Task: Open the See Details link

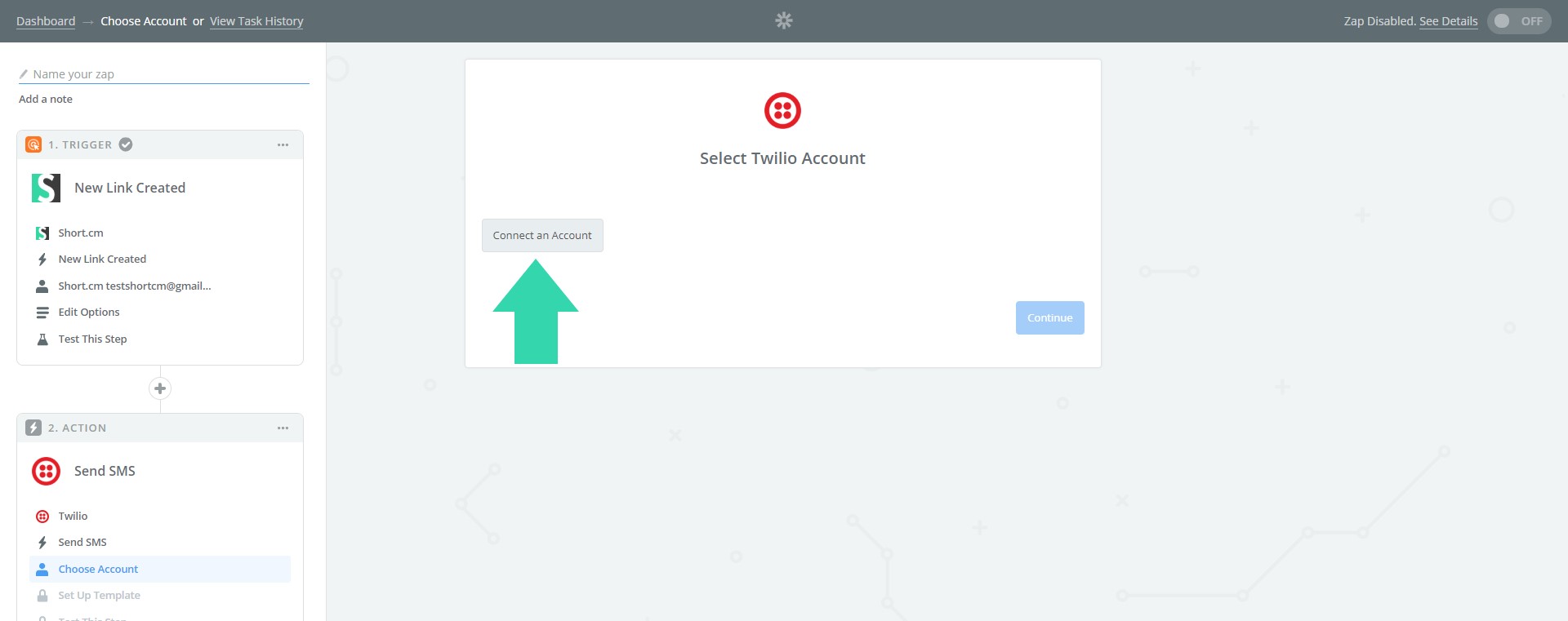Action: pos(1448,21)
